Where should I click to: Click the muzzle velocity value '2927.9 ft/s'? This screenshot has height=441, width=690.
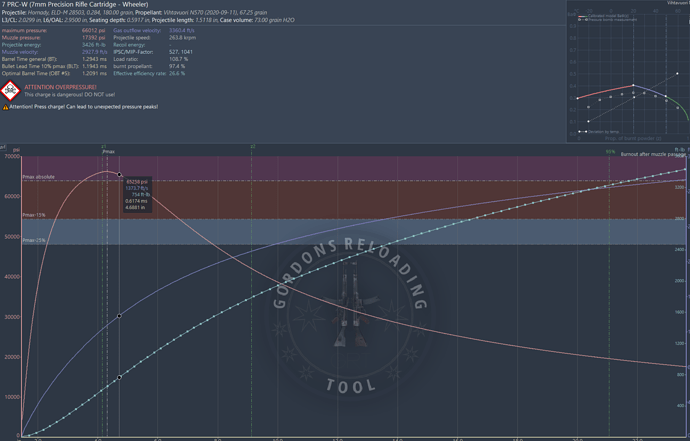point(95,52)
